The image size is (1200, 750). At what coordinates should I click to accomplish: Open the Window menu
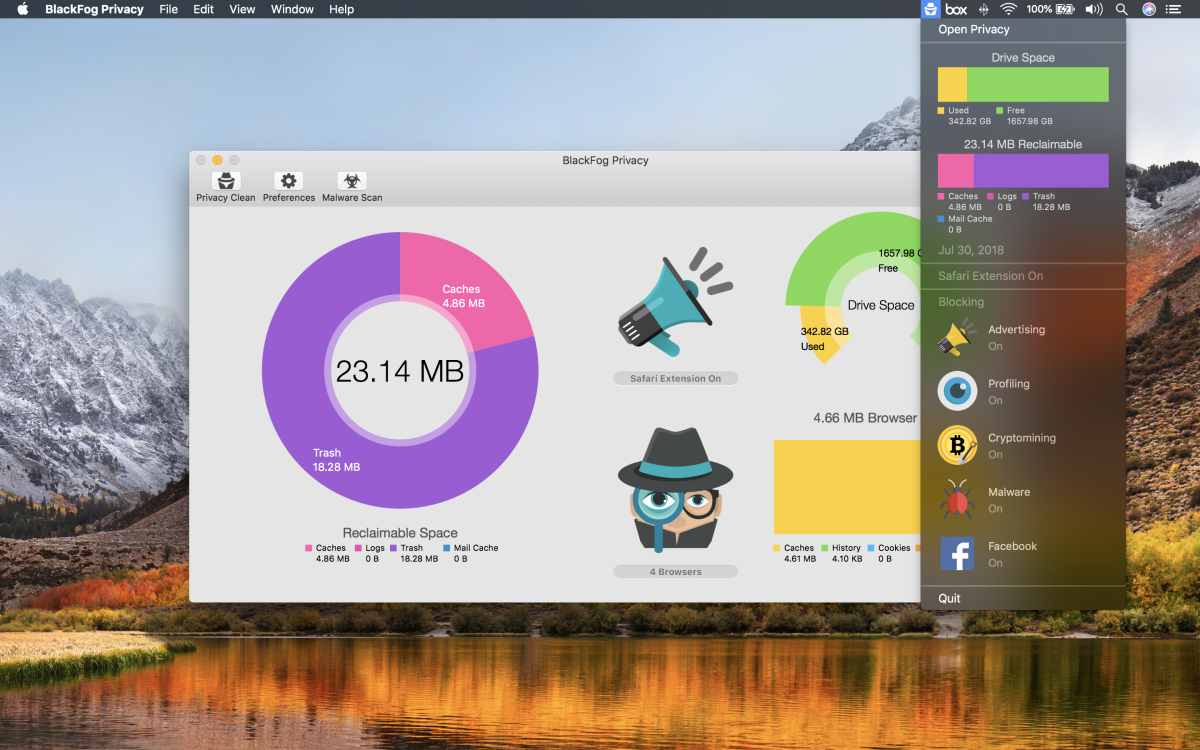(x=291, y=9)
